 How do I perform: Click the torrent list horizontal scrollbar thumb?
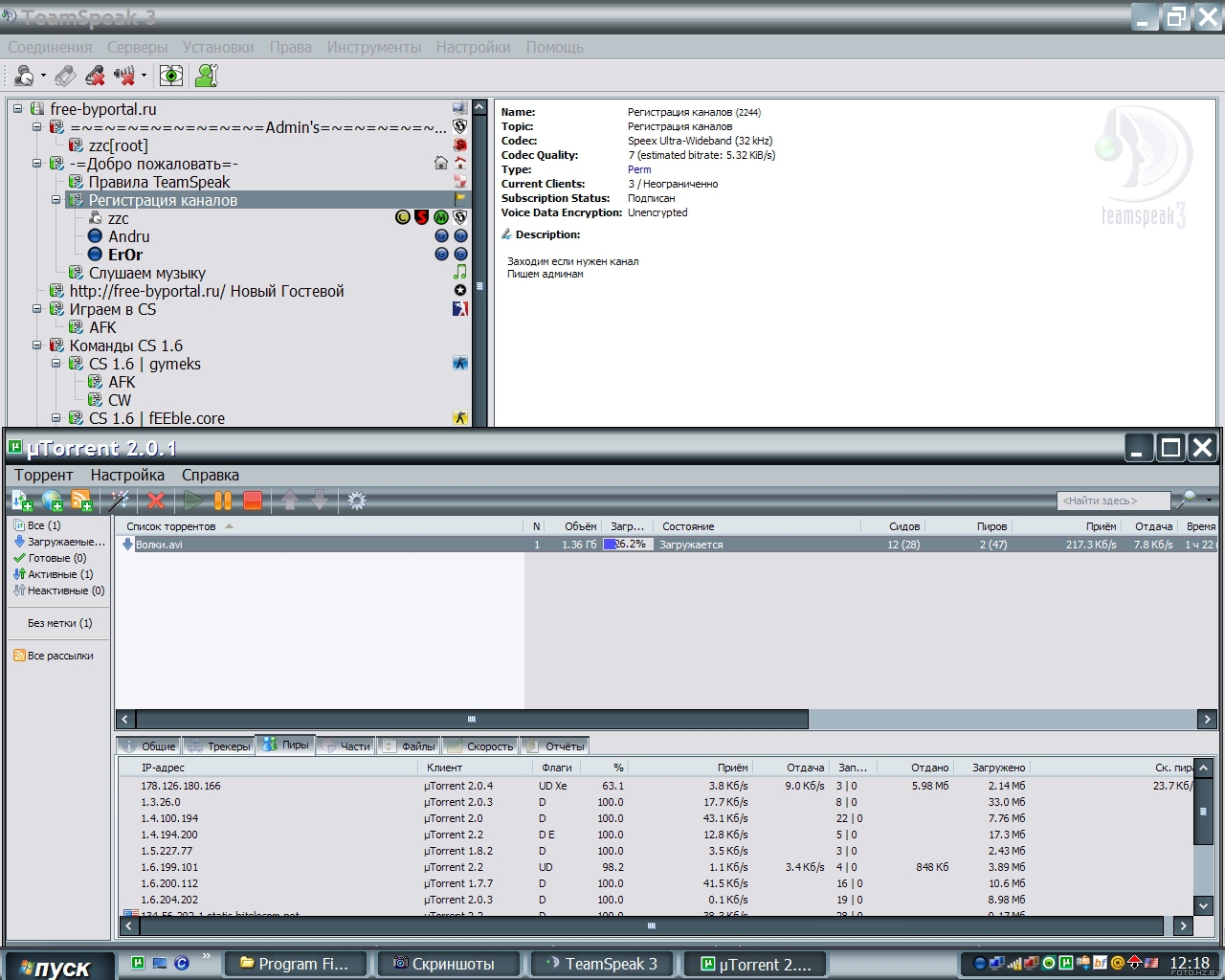[x=472, y=719]
